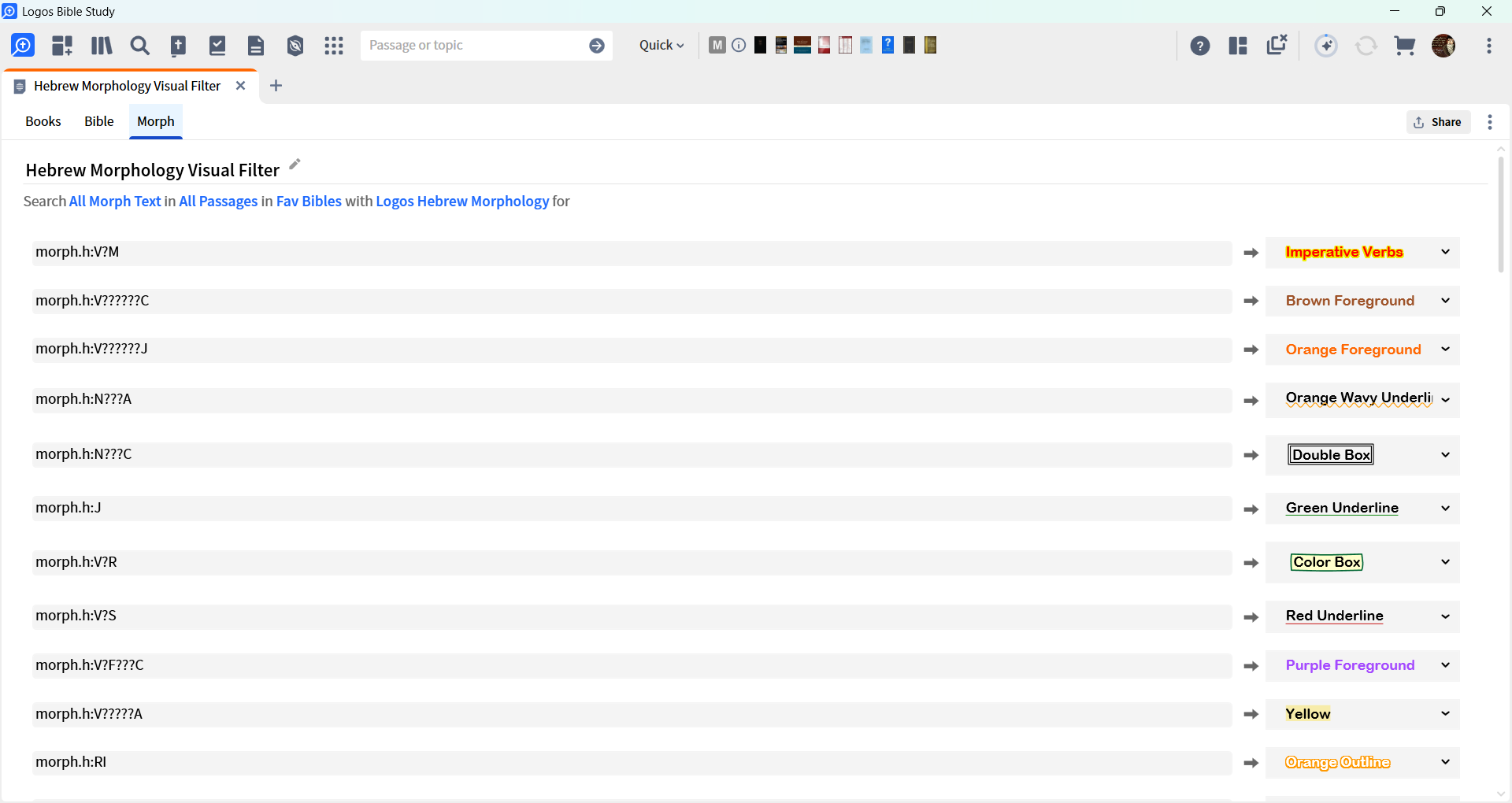The image size is (1512, 803).
Task: Click the info circle shortcut icon
Action: pyautogui.click(x=739, y=45)
